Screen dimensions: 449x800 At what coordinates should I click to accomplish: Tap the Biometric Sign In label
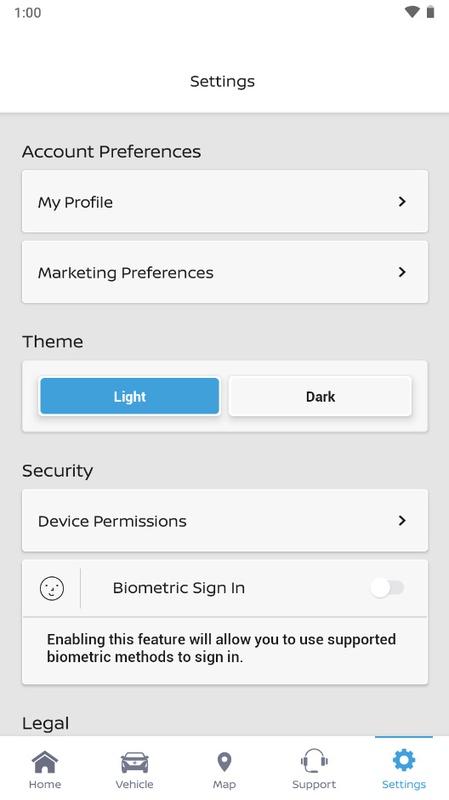tap(179, 588)
